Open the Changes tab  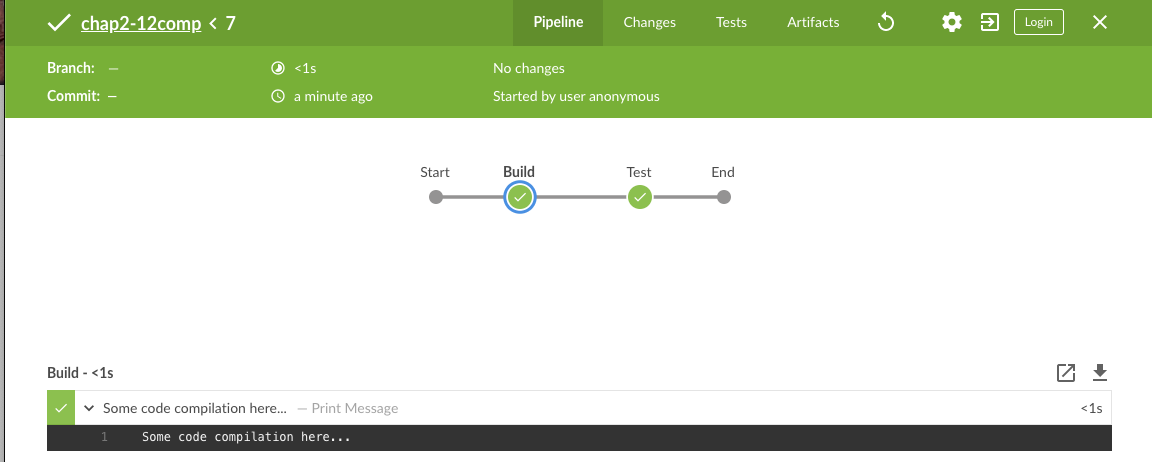click(x=649, y=22)
